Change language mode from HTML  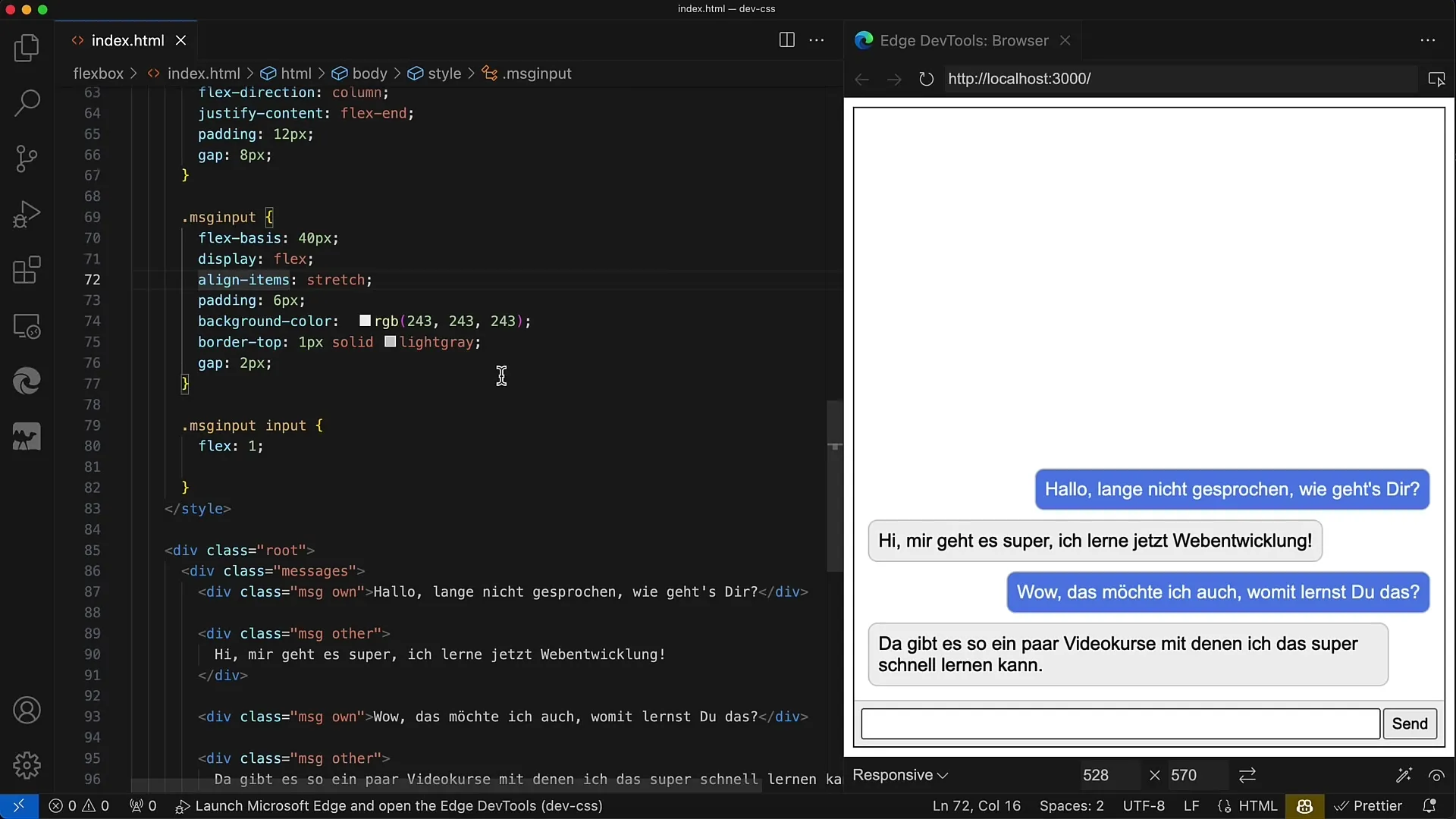(1258, 806)
